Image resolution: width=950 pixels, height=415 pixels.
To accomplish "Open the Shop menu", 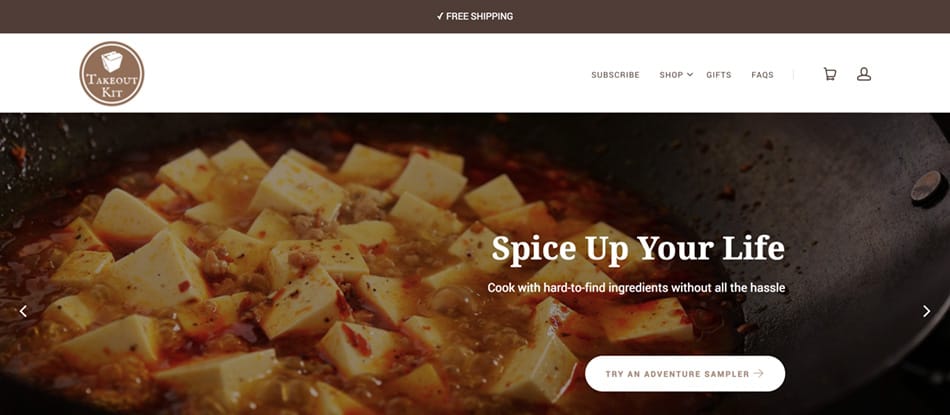I will pos(671,75).
